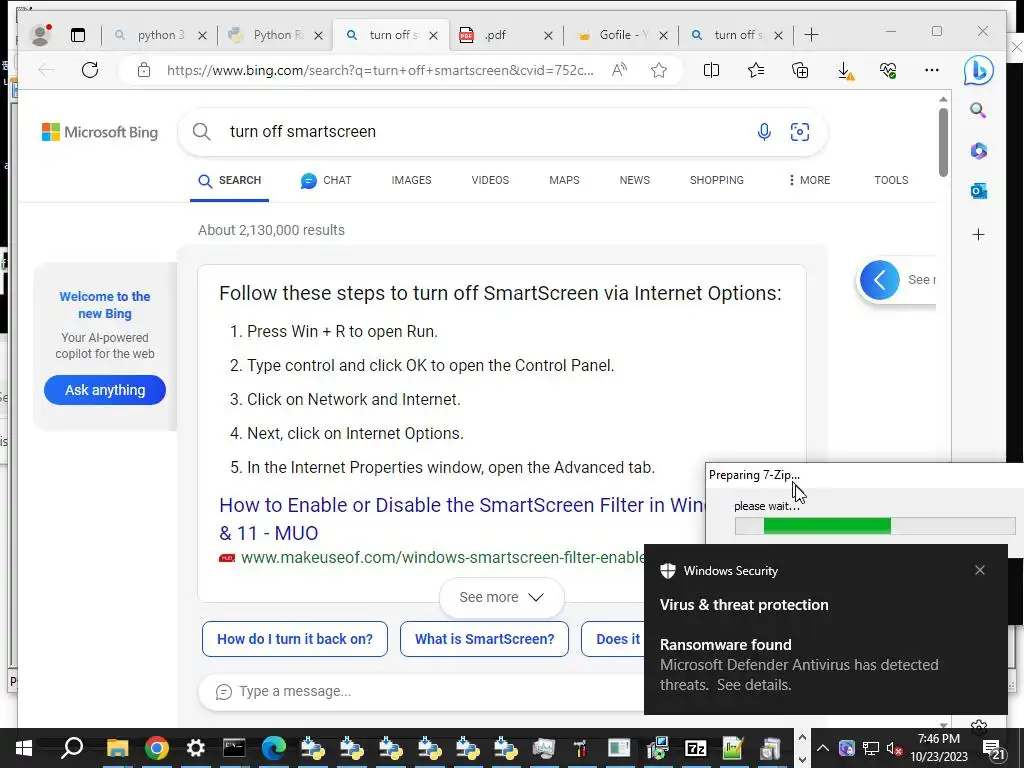The image size is (1024, 768).
Task: Select the CHAT search tab
Action: point(326,180)
